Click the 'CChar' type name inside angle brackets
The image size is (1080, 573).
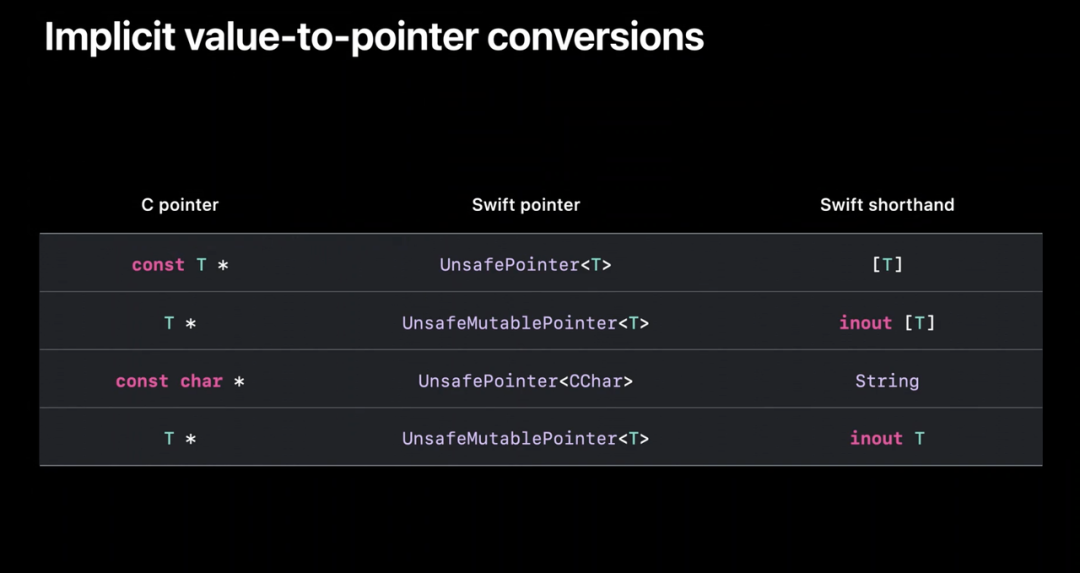[x=597, y=381]
